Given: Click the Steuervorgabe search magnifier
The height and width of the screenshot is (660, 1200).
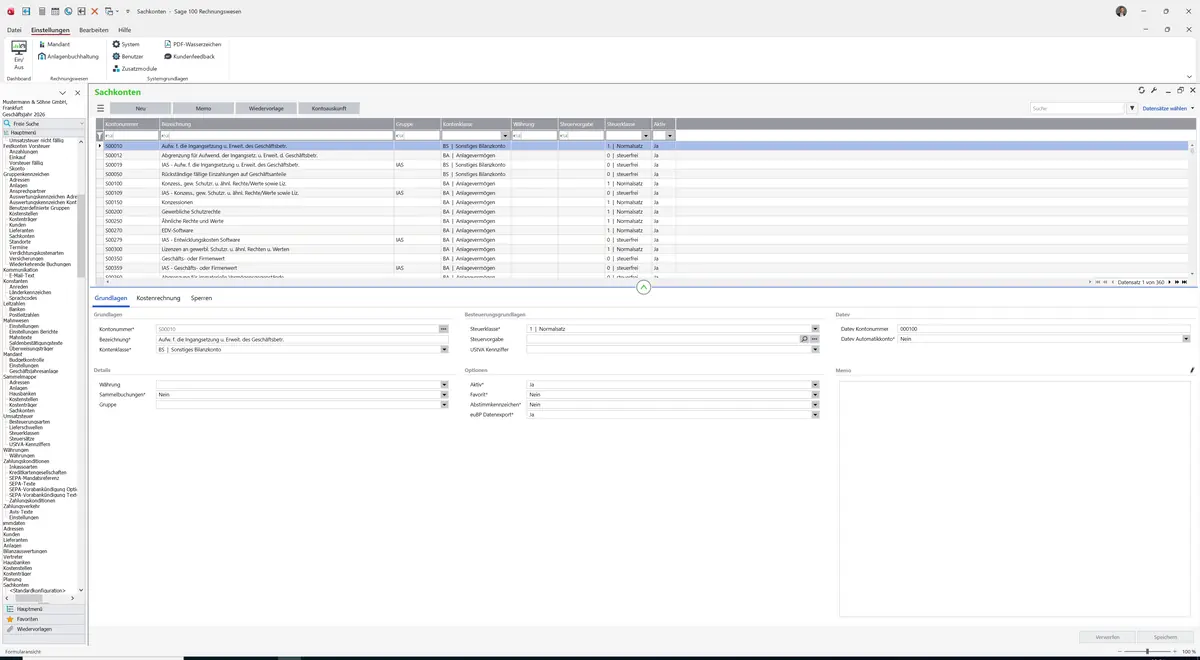Looking at the screenshot, I should click(804, 339).
